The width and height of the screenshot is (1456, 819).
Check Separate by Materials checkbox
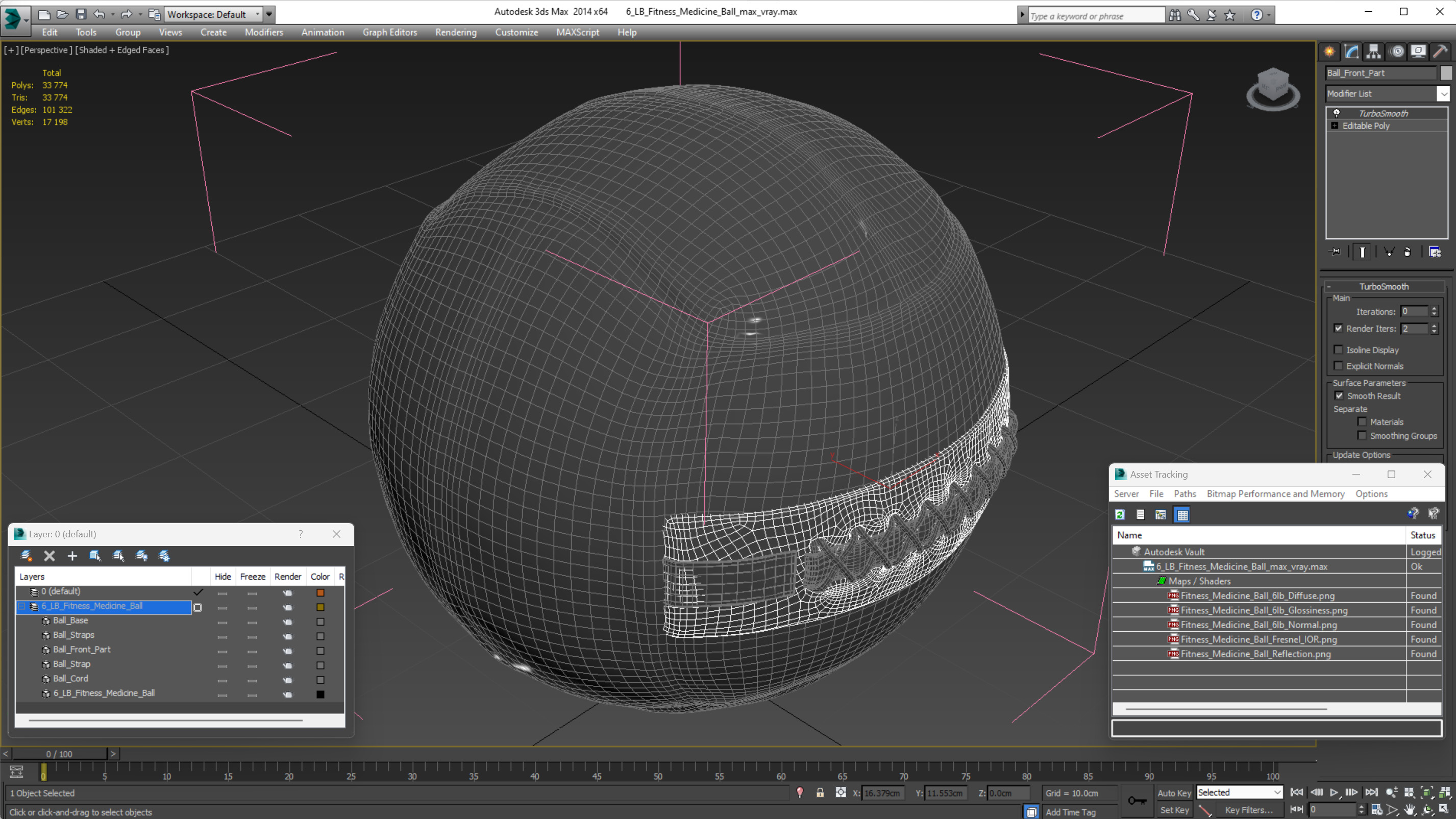coord(1362,421)
